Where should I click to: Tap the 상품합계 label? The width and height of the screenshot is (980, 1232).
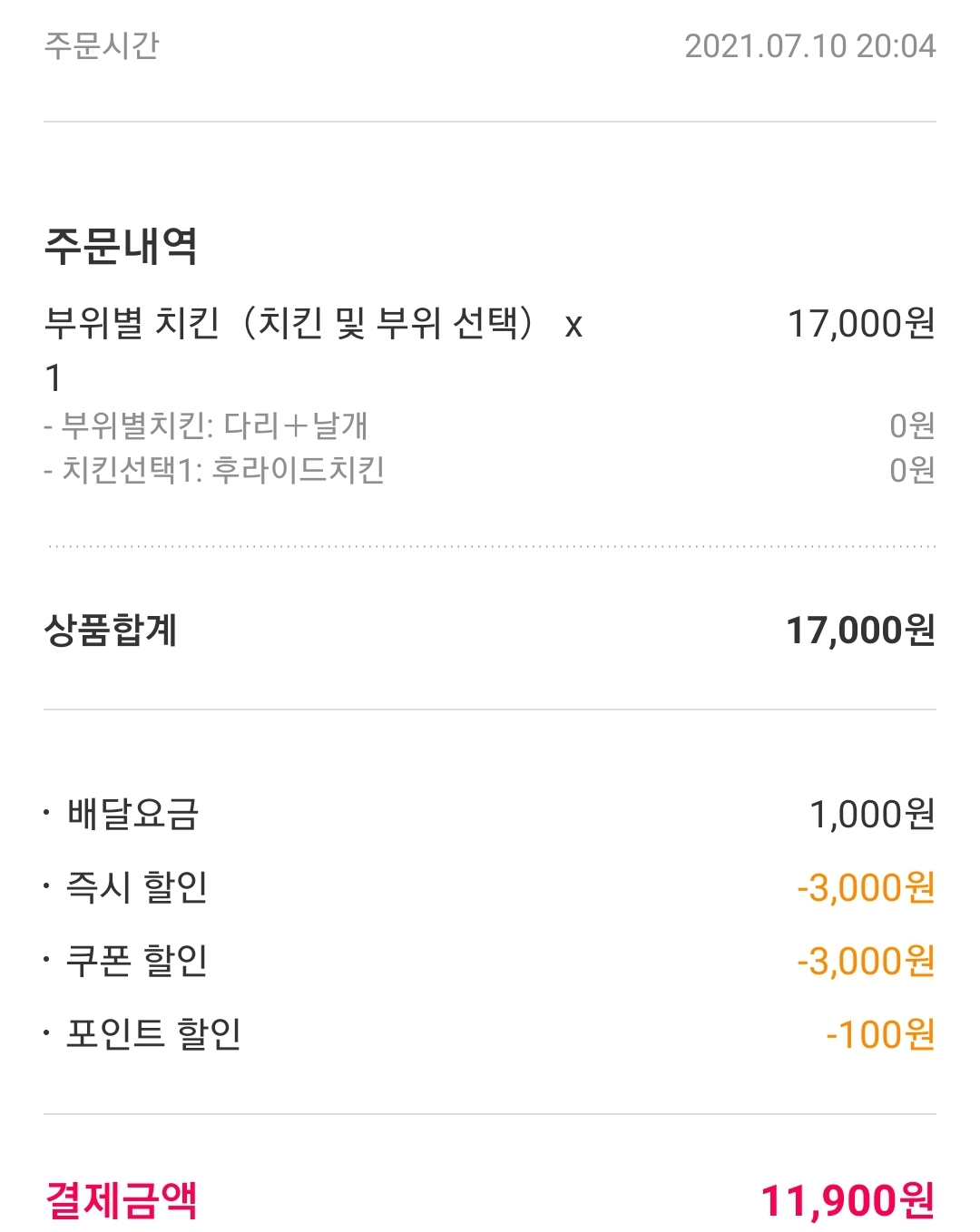click(x=111, y=631)
